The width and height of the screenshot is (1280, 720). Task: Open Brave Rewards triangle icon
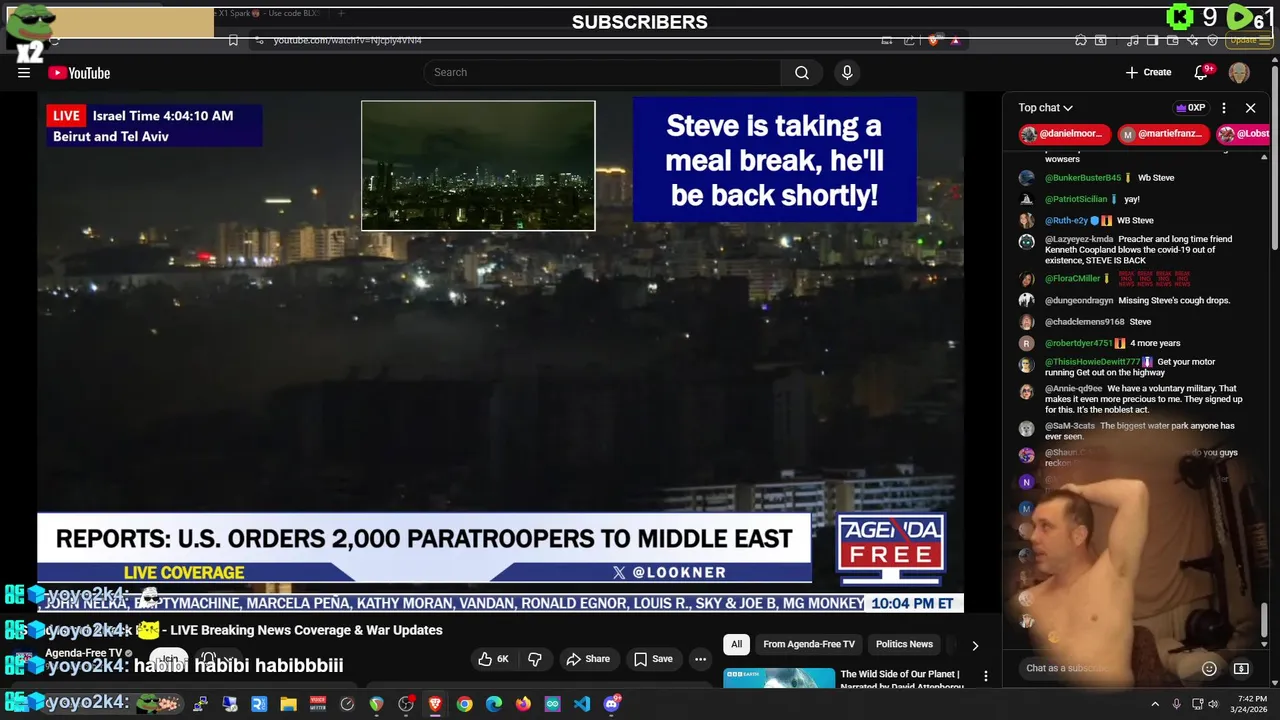tap(955, 40)
